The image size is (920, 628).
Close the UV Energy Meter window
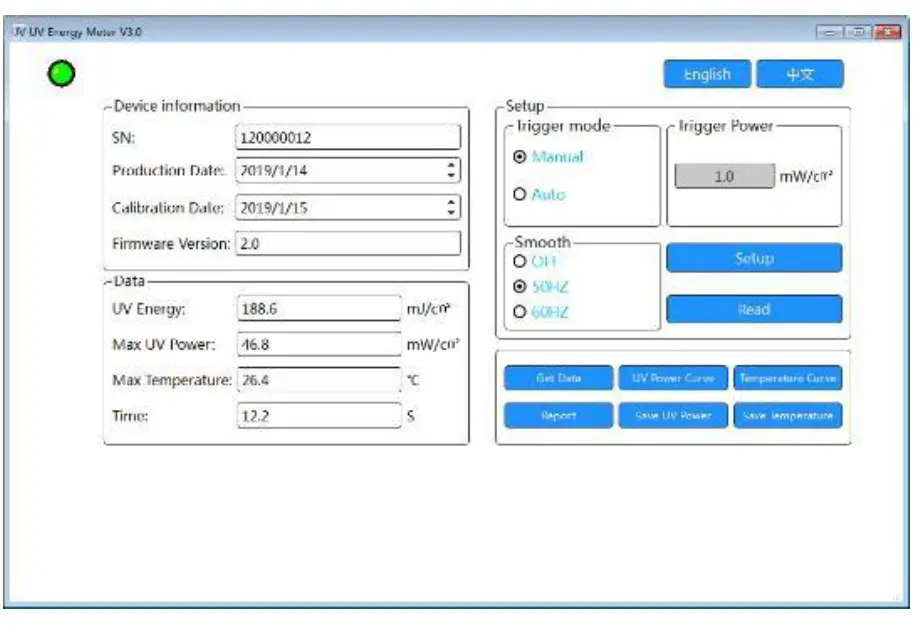click(887, 32)
